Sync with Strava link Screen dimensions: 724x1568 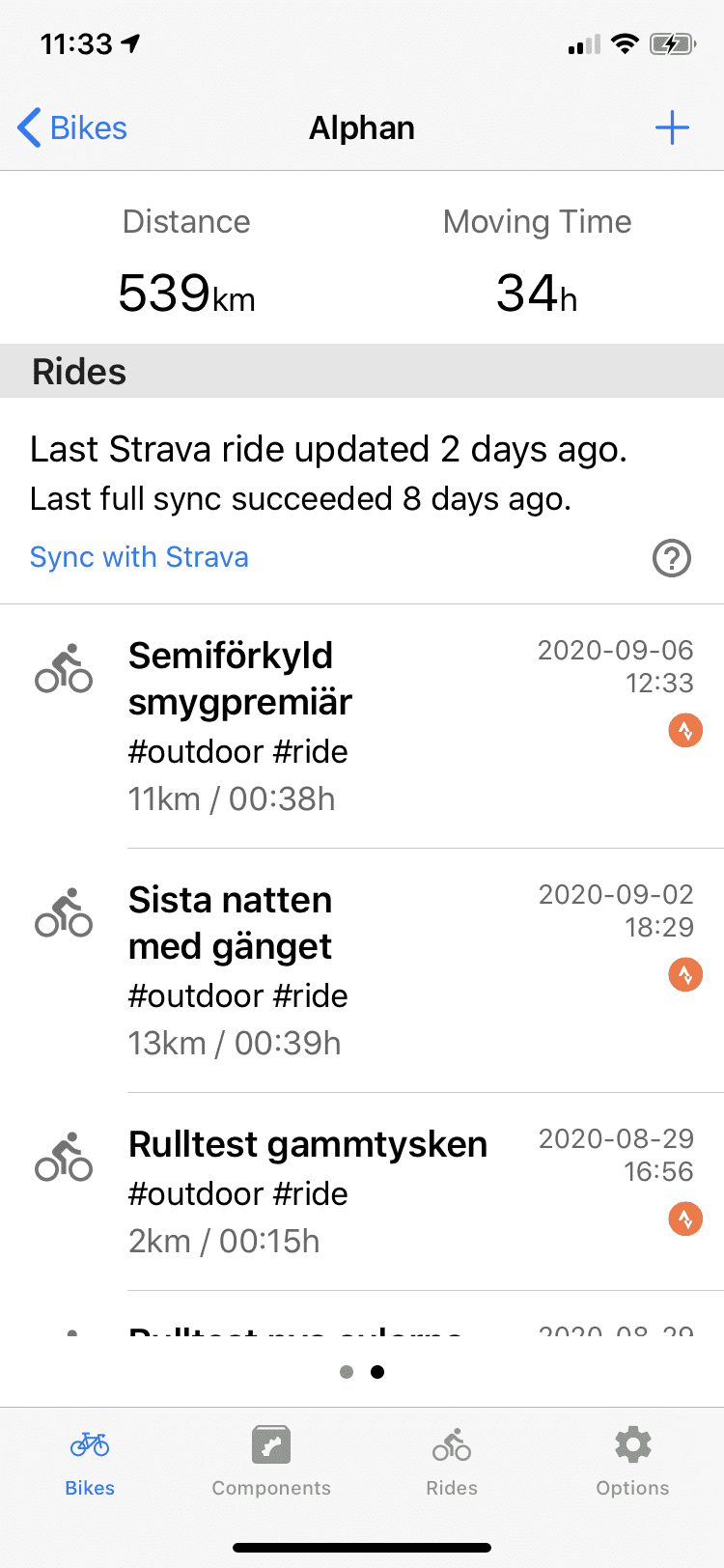pos(139,557)
